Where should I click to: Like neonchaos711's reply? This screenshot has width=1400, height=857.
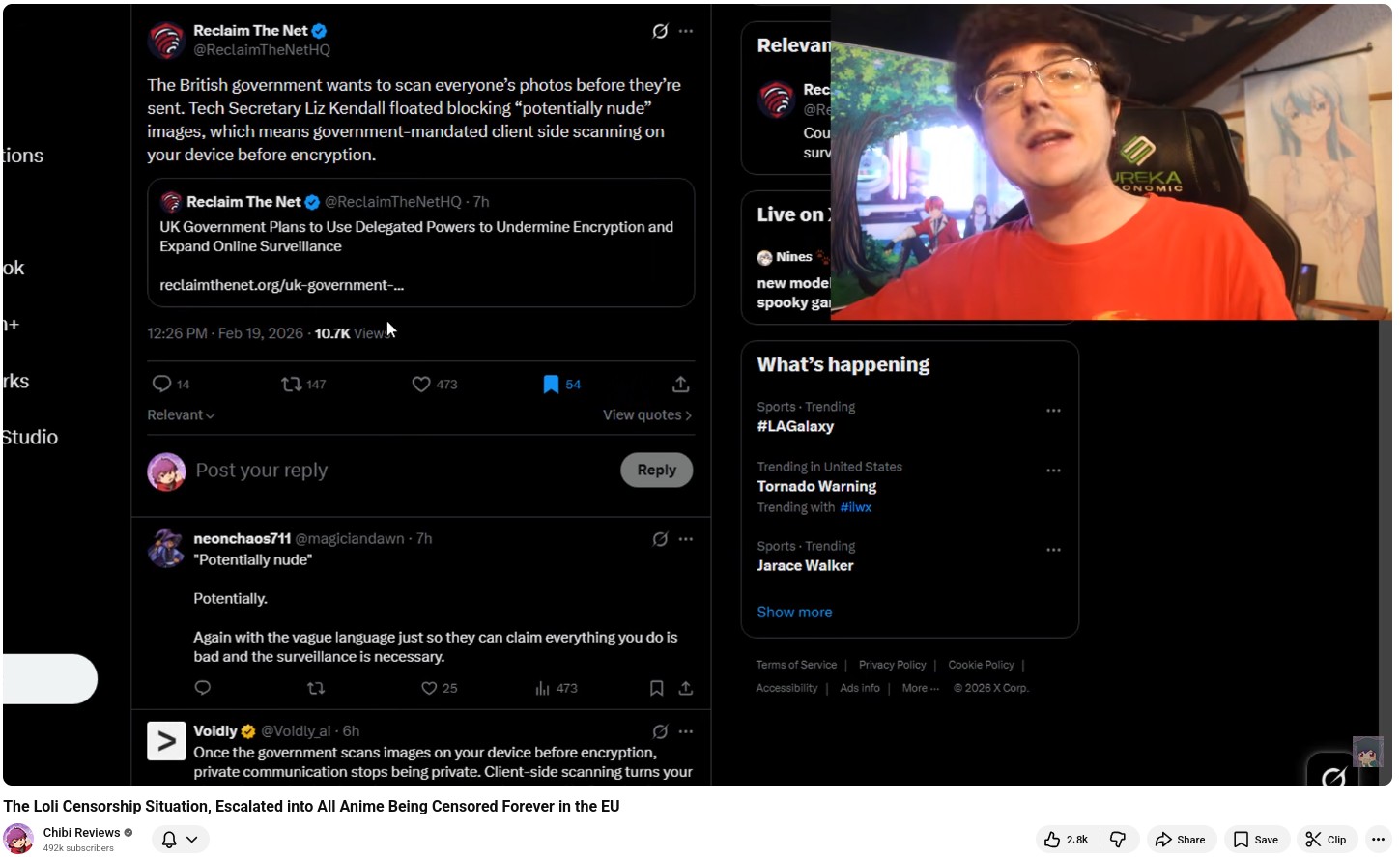coord(430,689)
